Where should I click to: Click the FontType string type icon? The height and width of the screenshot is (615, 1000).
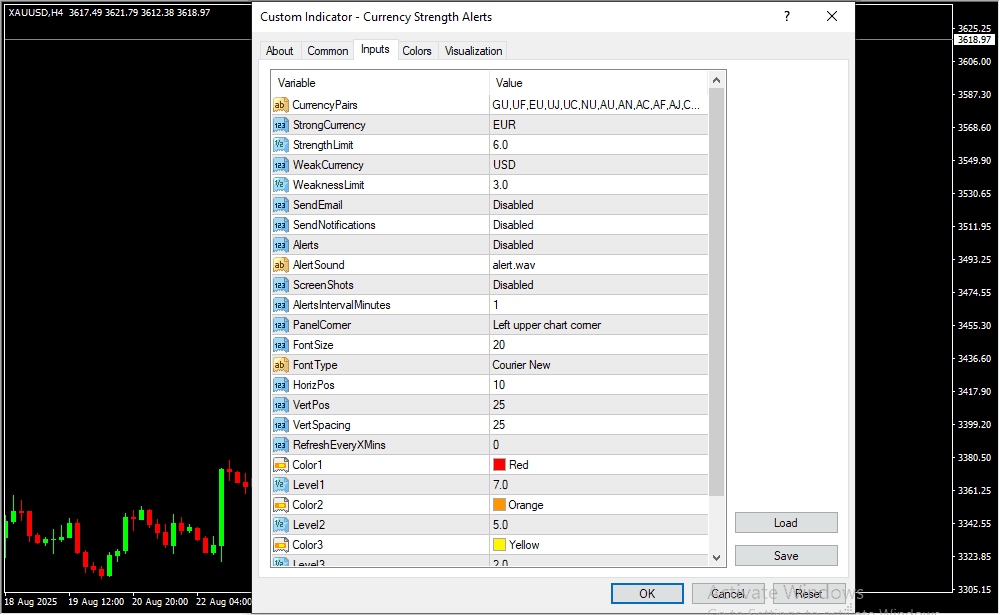point(281,365)
